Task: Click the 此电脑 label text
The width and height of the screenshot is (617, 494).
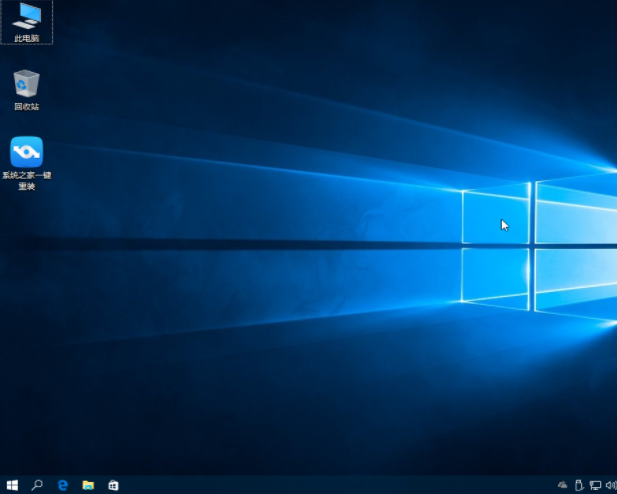Action: pos(26,38)
